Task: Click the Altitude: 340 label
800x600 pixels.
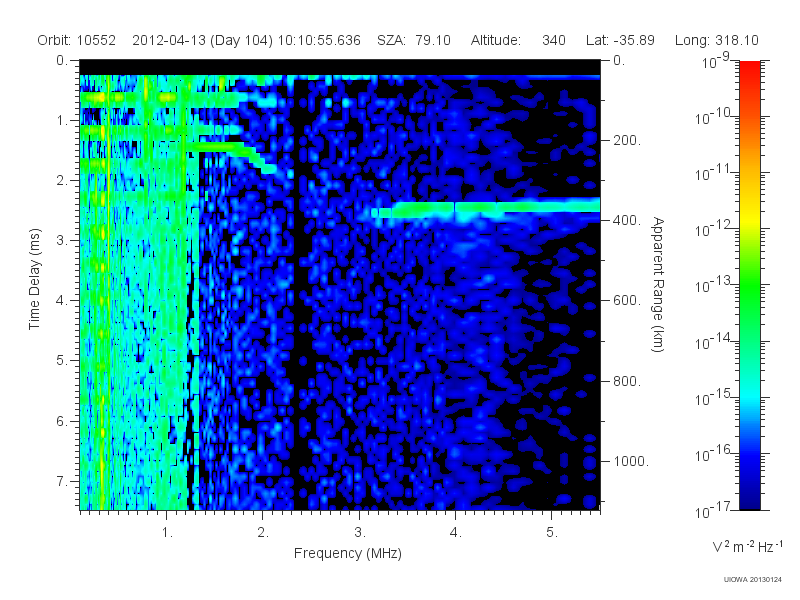Action: coord(518,40)
